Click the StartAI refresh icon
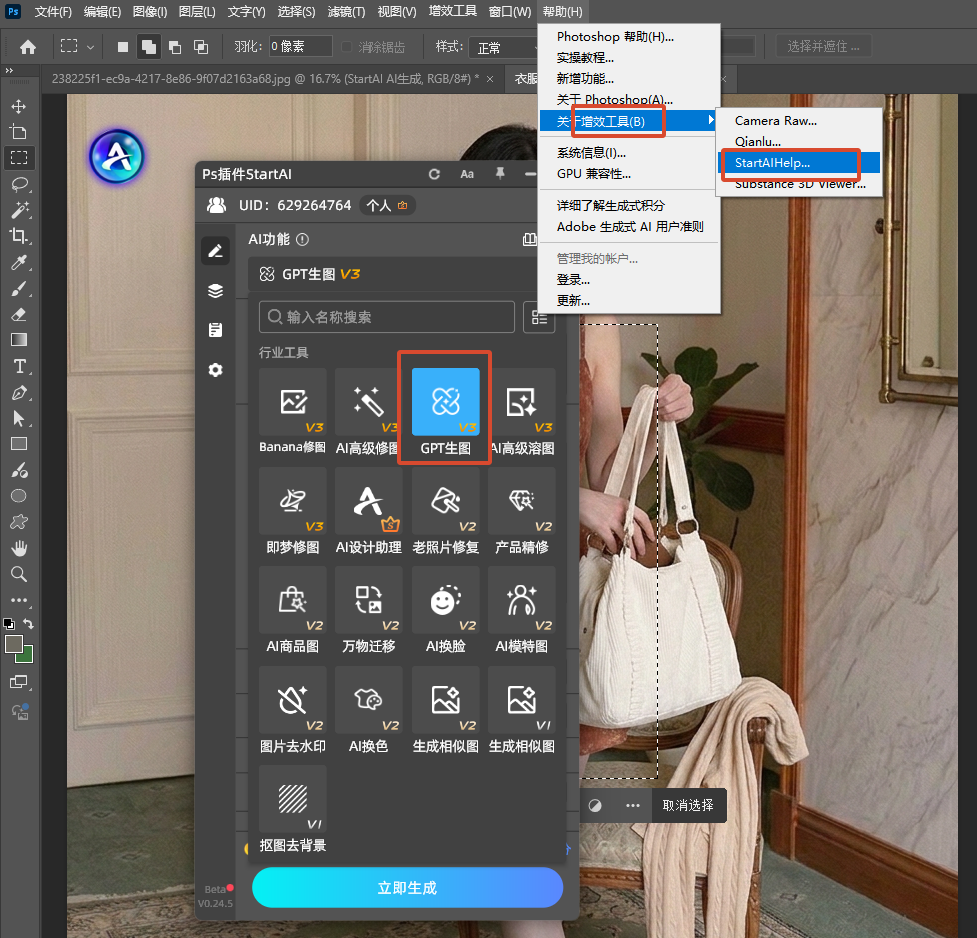977x938 pixels. coord(434,175)
